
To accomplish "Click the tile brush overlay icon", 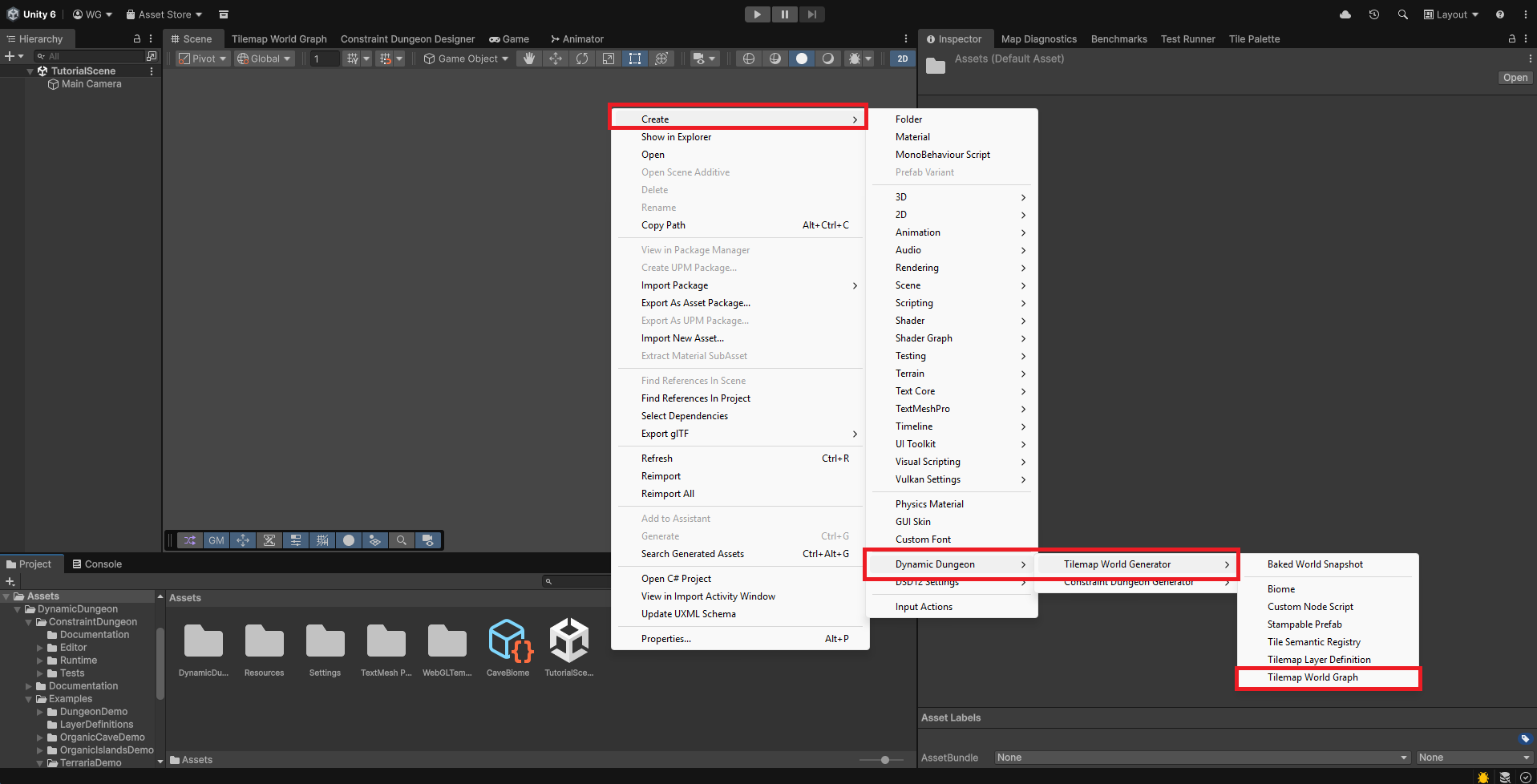I will tap(269, 540).
